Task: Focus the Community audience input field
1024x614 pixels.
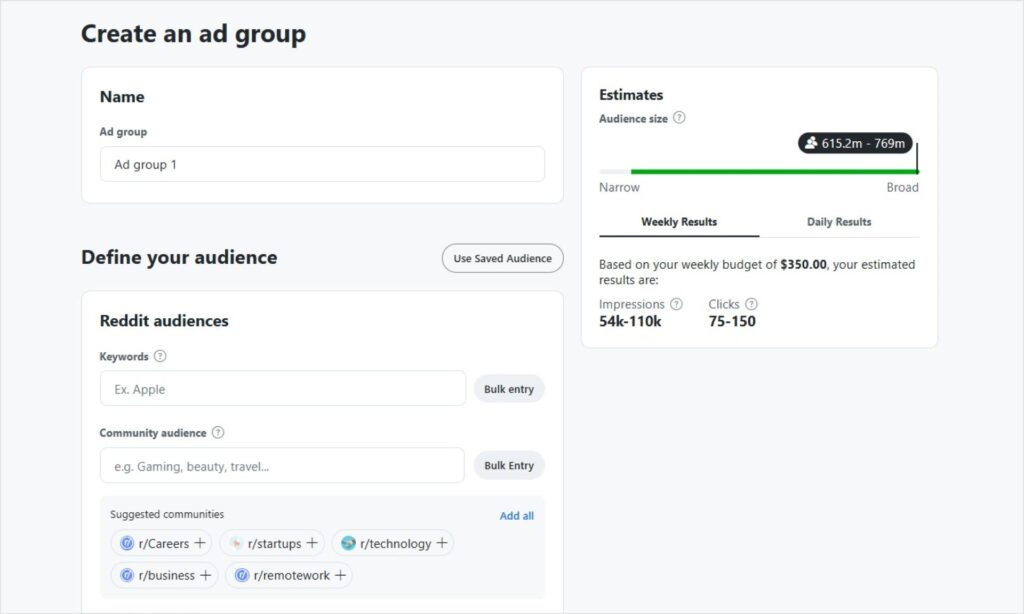Action: pyautogui.click(x=282, y=466)
